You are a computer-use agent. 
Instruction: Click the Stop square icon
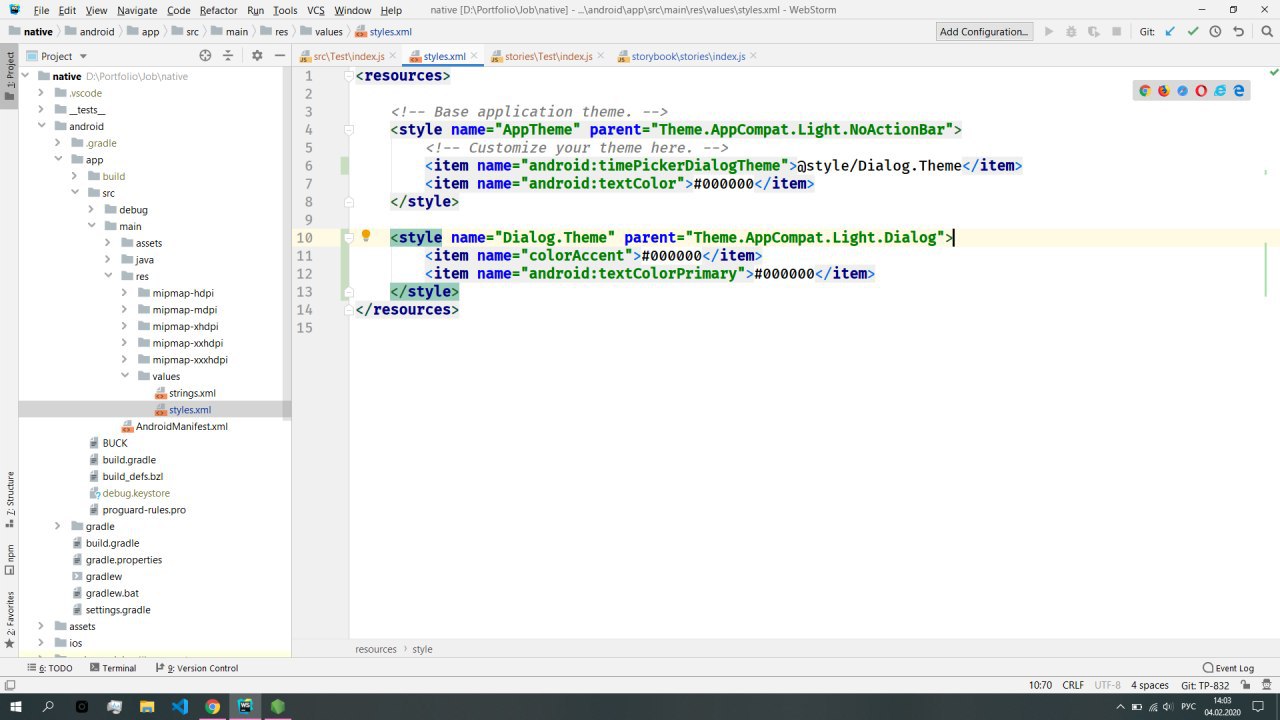(1117, 32)
